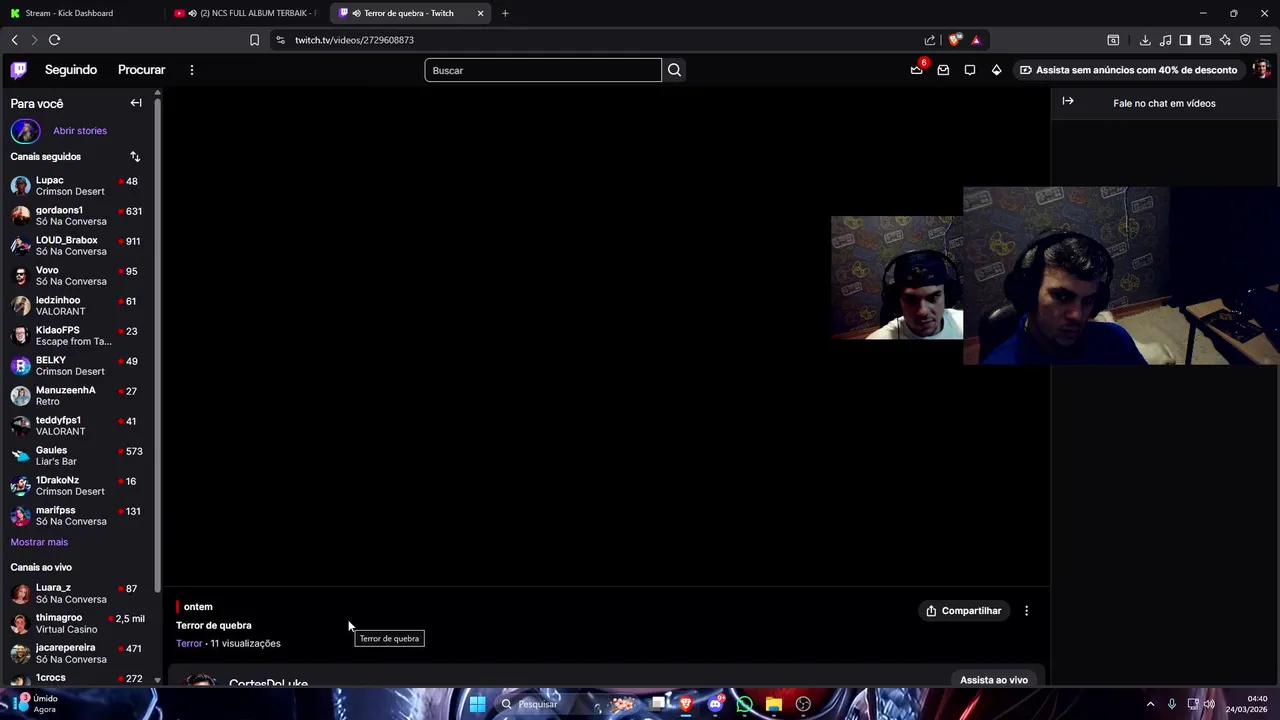Open Discord from the taskbar
This screenshot has width=1280, height=720.
tap(715, 704)
